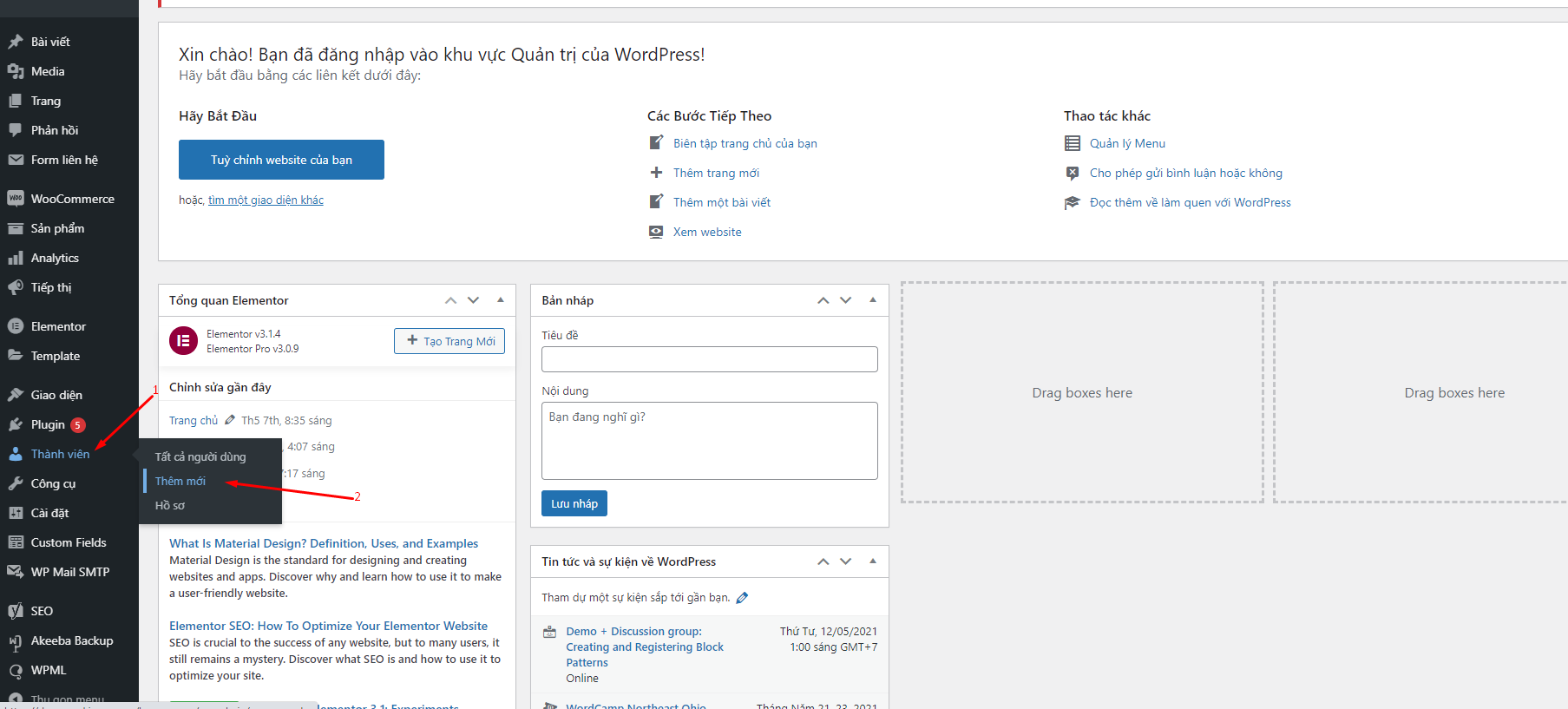Click the WooCommerce icon in sidebar

(x=16, y=199)
